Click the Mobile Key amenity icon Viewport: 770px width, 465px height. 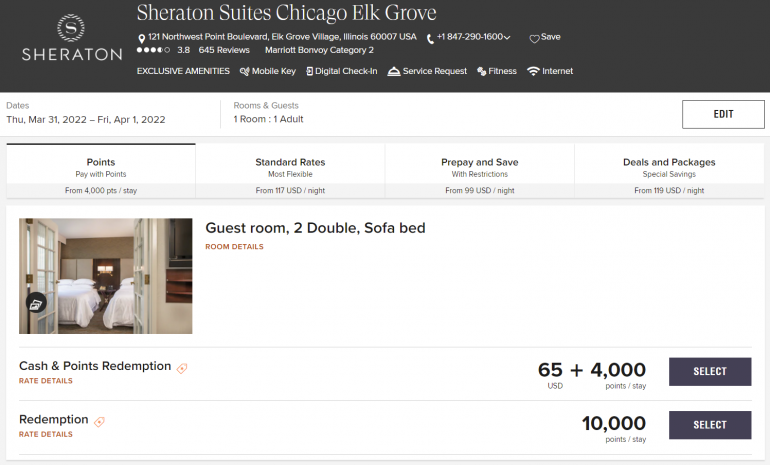pos(244,71)
